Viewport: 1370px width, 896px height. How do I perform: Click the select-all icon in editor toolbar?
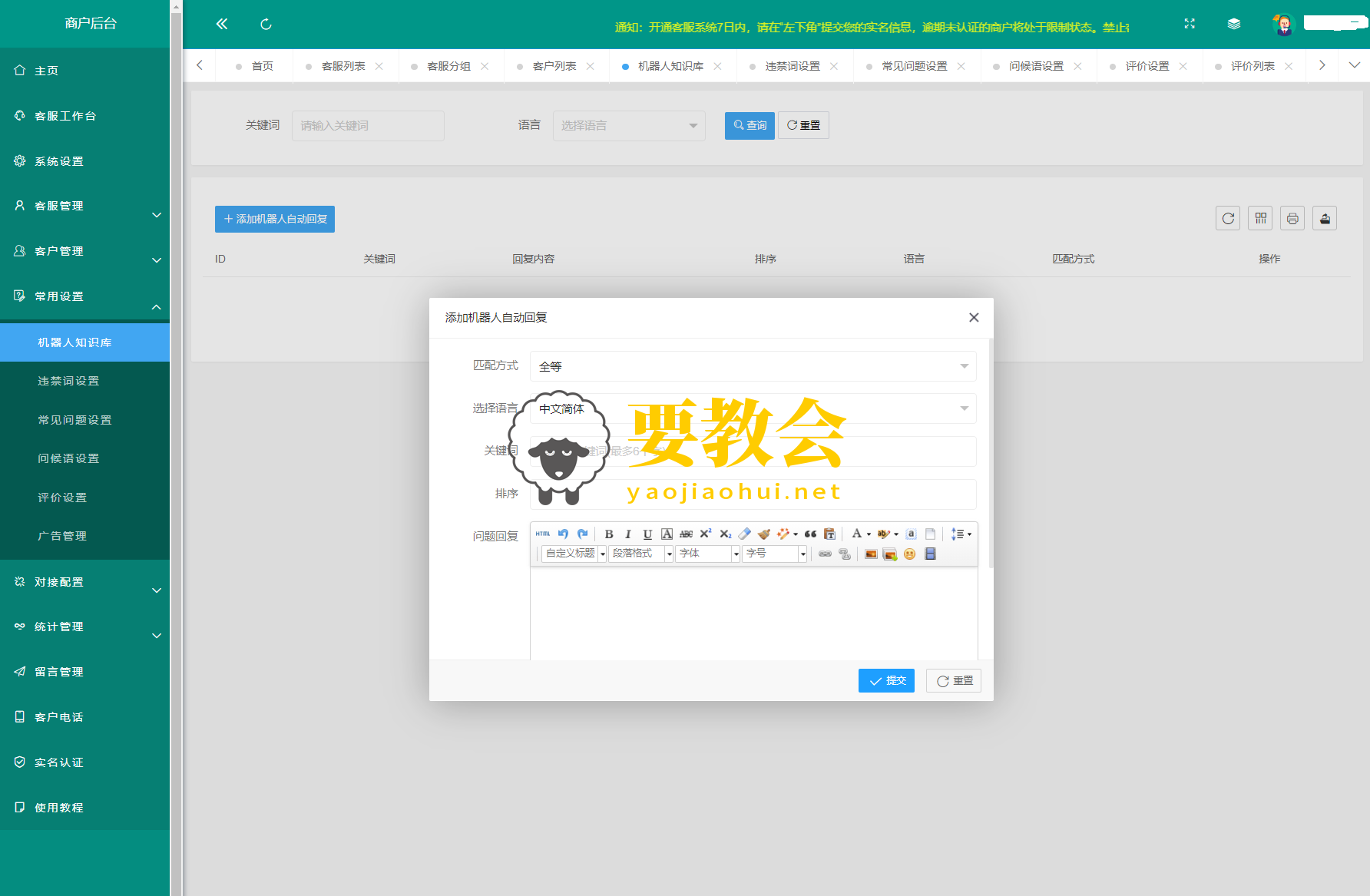(x=911, y=534)
